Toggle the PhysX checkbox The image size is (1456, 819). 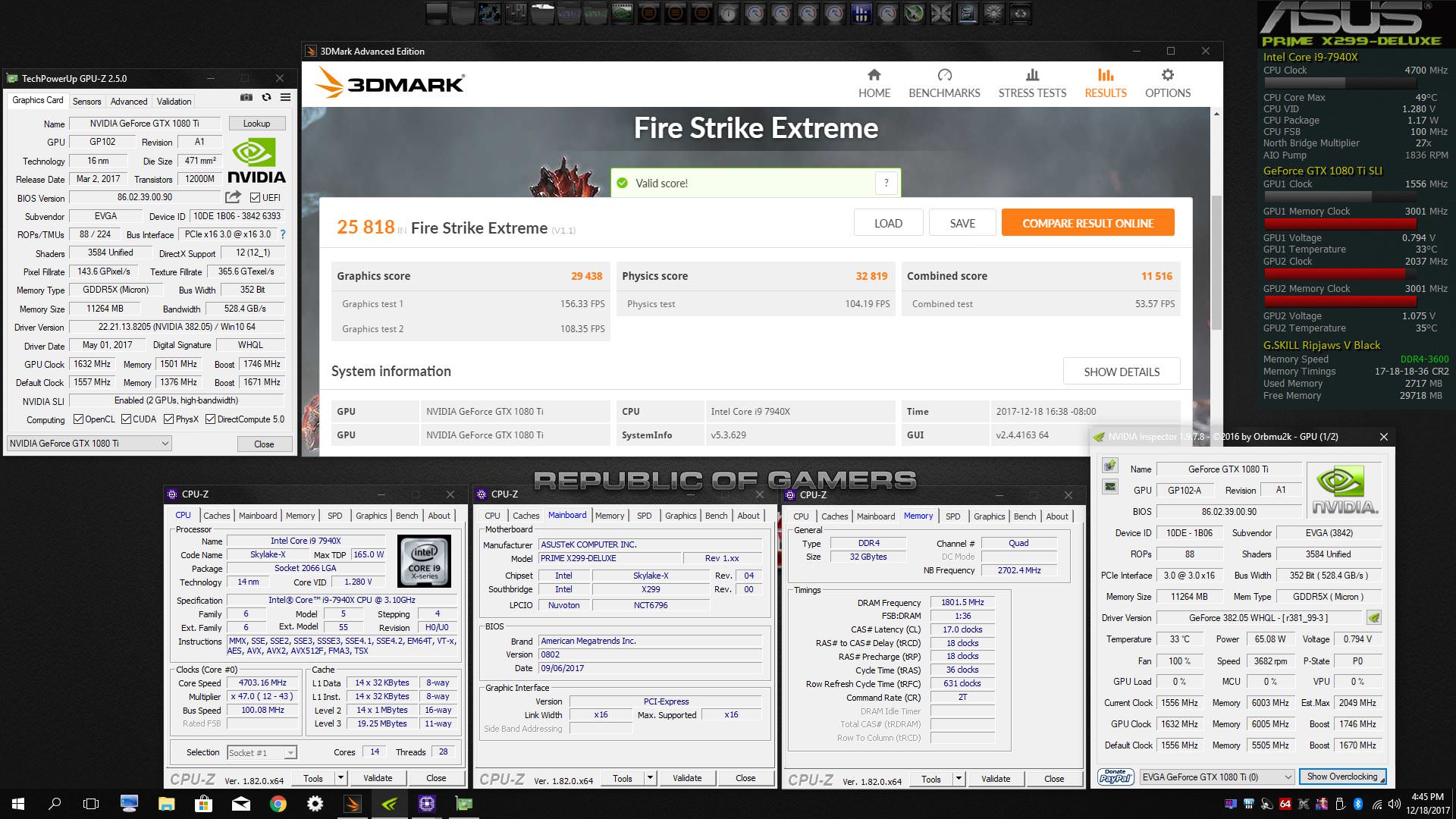coord(168,419)
